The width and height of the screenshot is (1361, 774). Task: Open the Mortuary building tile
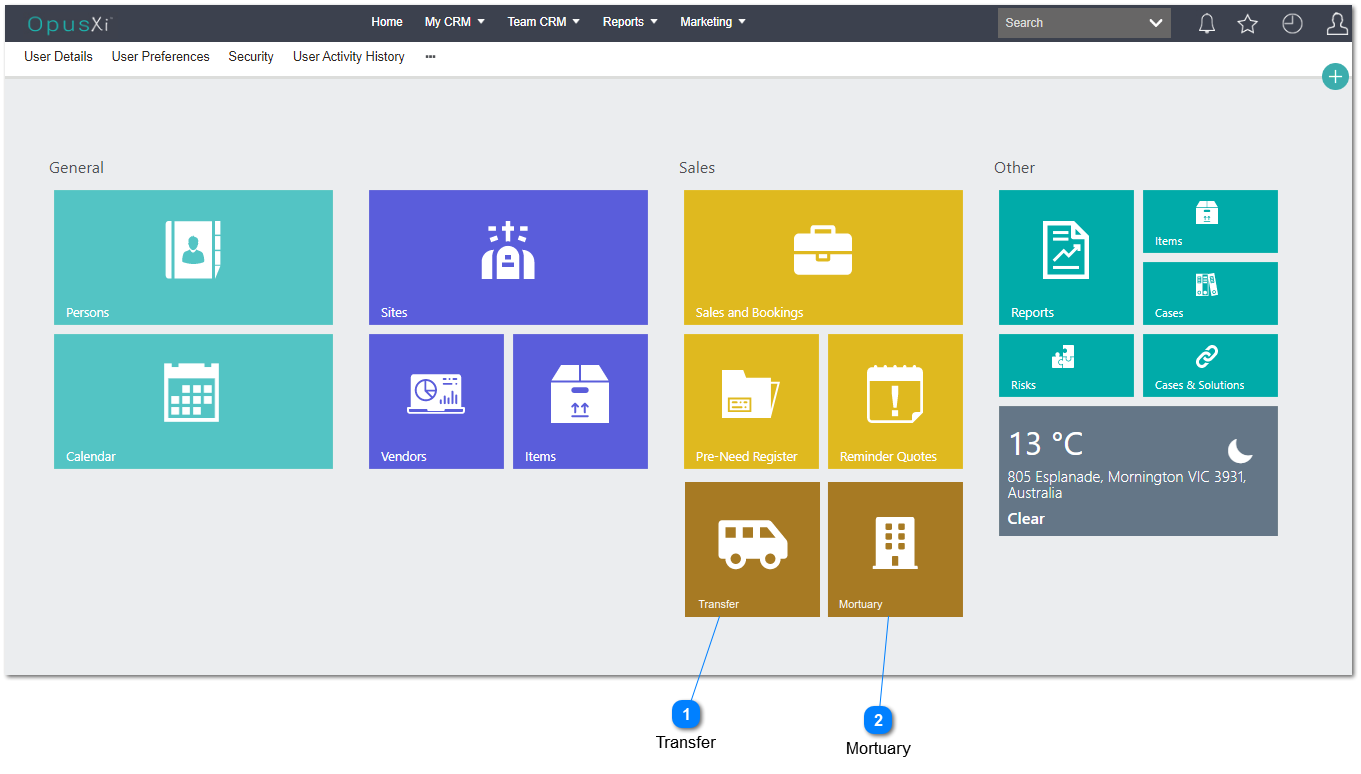(x=895, y=549)
